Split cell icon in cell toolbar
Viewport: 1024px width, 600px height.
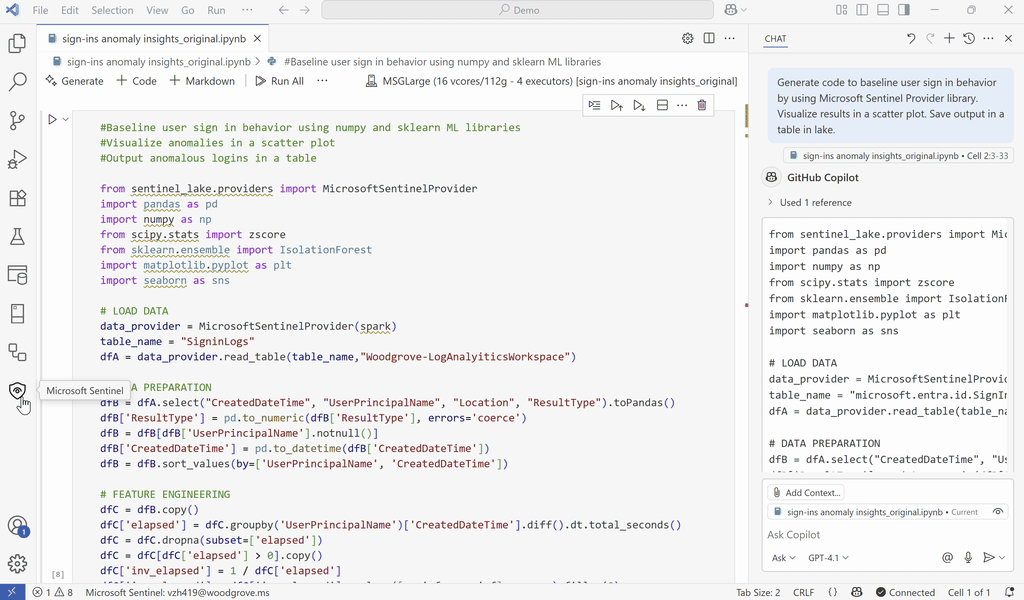pyautogui.click(x=662, y=105)
